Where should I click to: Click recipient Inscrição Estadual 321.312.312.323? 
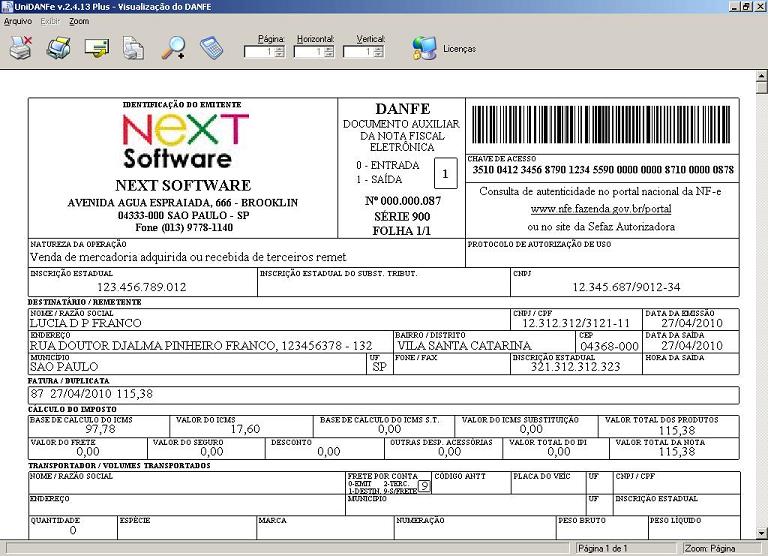pos(576,367)
